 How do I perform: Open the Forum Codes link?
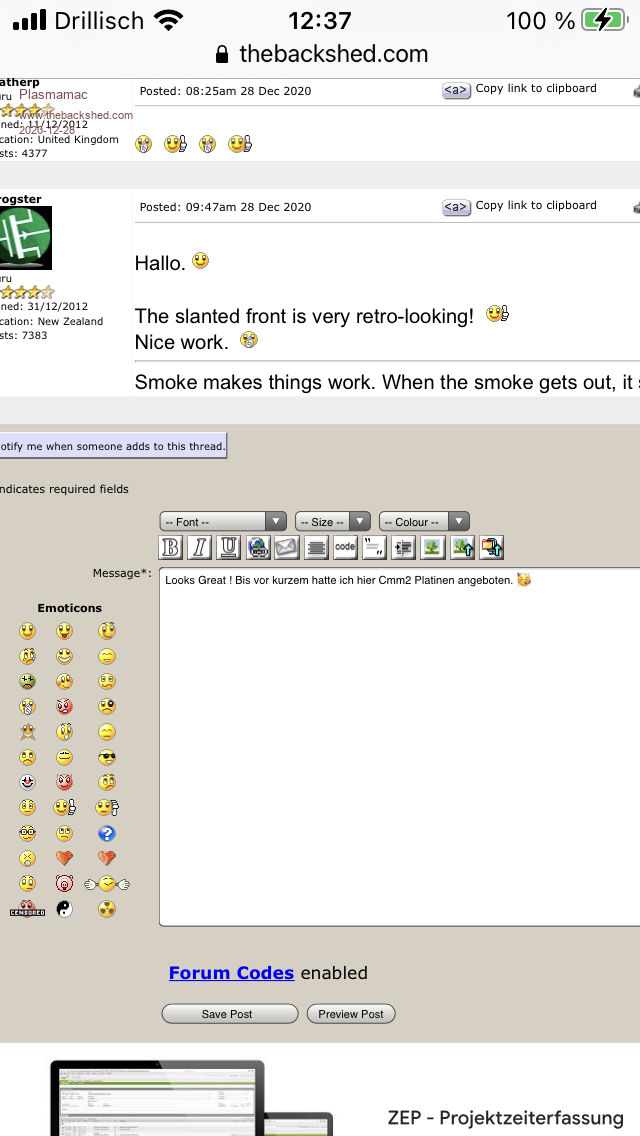[231, 973]
